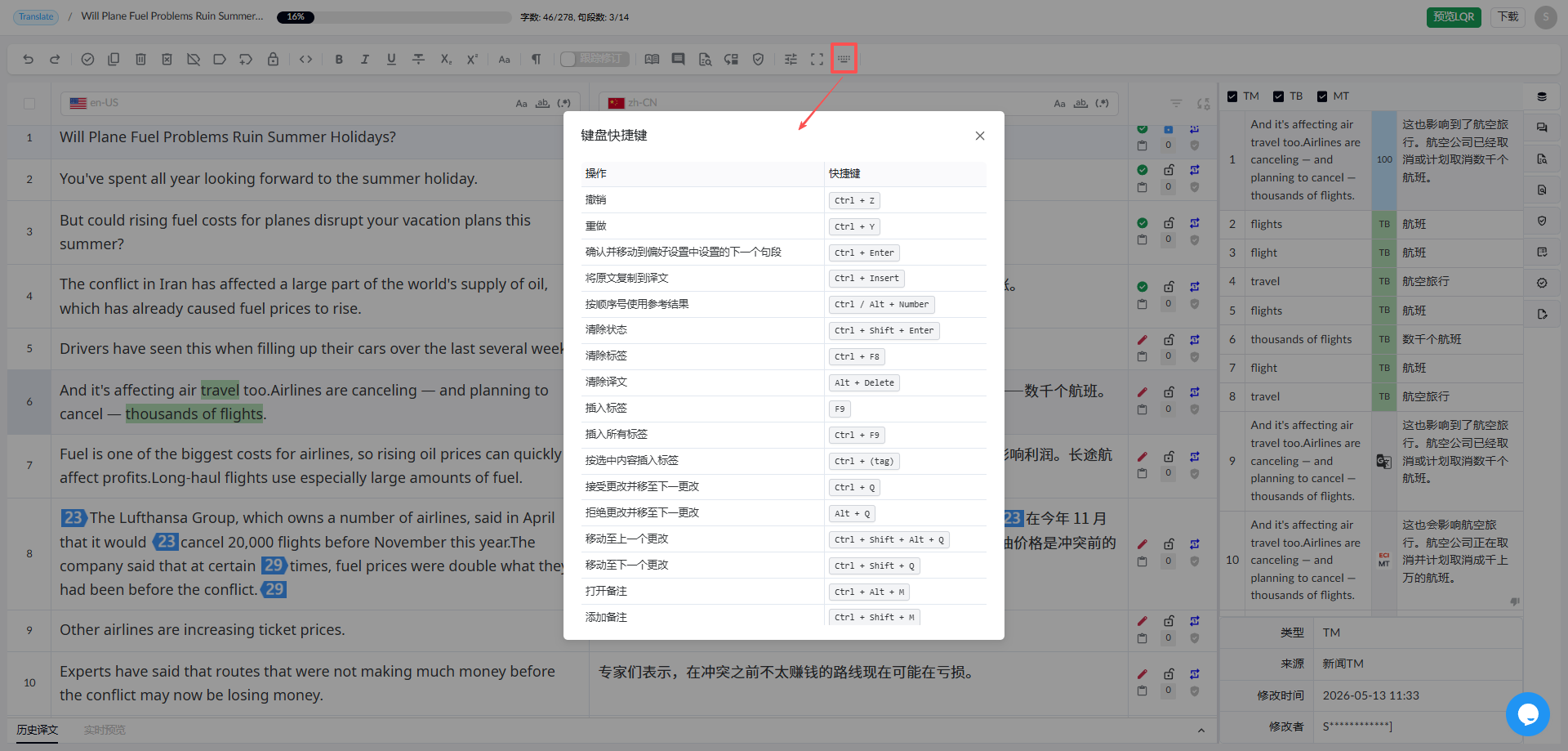Screen dimensions: 1568x751
Task: Toggle case-sensitive Aa in en-US search
Action: click(521, 104)
